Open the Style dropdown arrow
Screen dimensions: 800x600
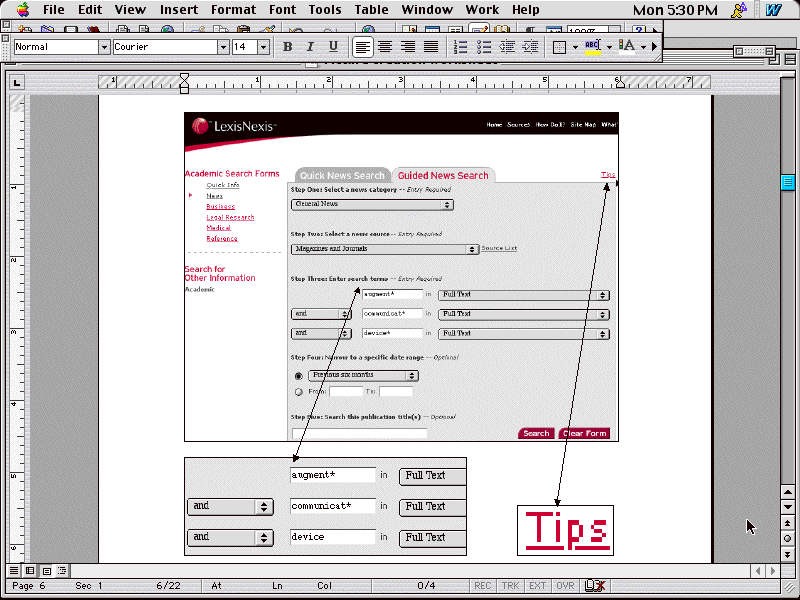104,47
